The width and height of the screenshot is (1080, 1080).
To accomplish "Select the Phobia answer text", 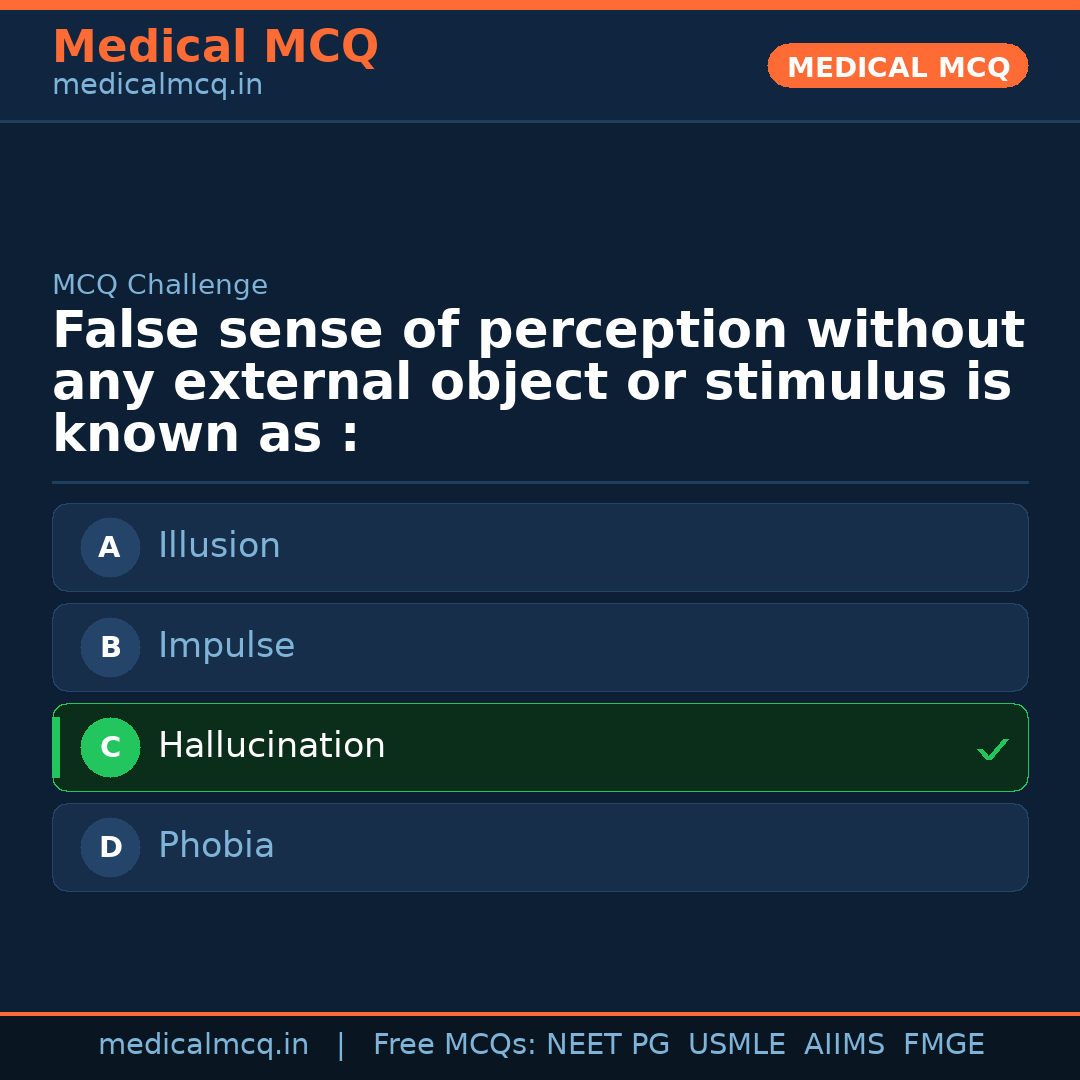I will [216, 846].
